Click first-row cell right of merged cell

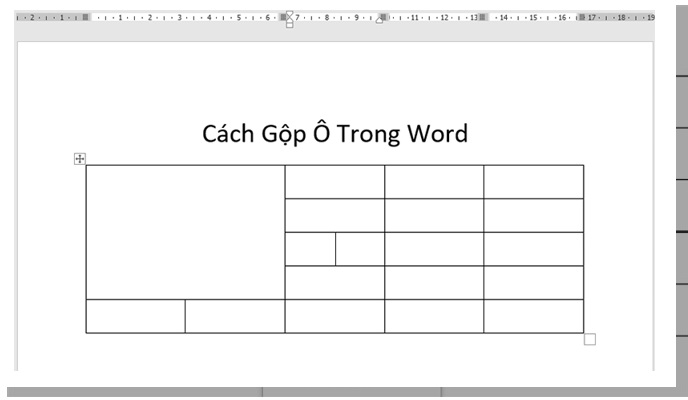335,182
